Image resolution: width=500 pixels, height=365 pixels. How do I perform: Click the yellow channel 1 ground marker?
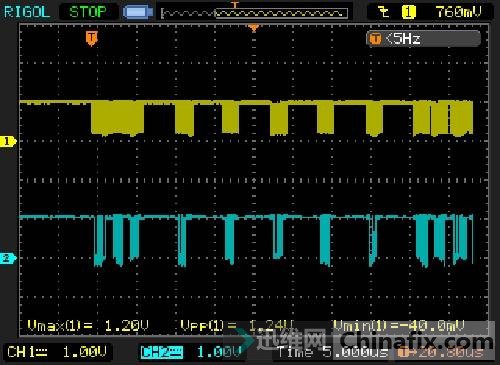coord(8,141)
